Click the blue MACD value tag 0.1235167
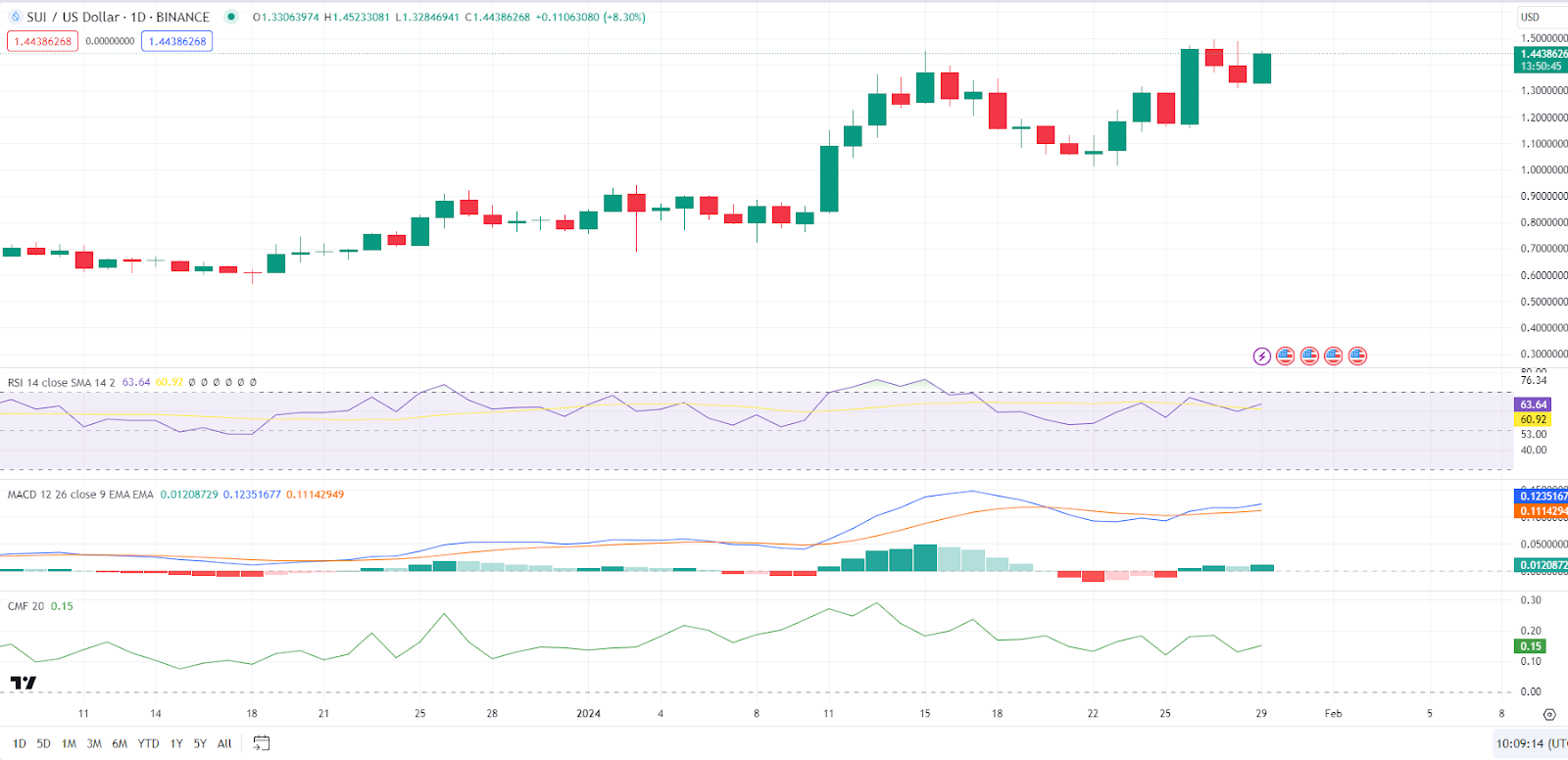Viewport: 1568px width, 760px height. [x=1543, y=497]
